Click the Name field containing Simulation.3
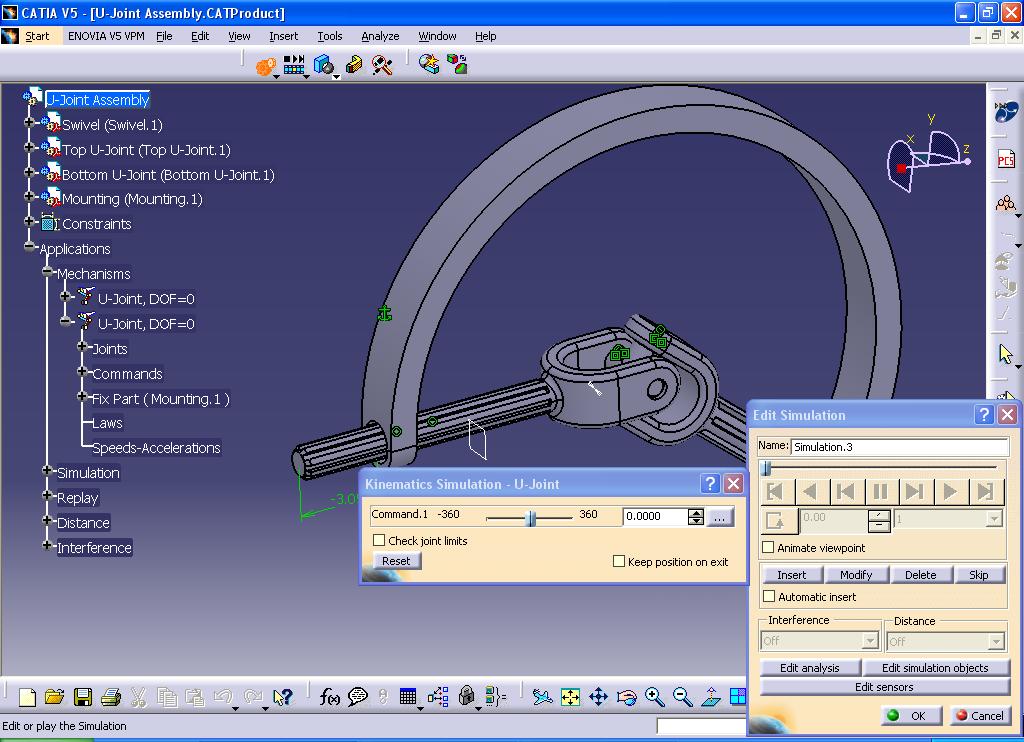 (900, 447)
